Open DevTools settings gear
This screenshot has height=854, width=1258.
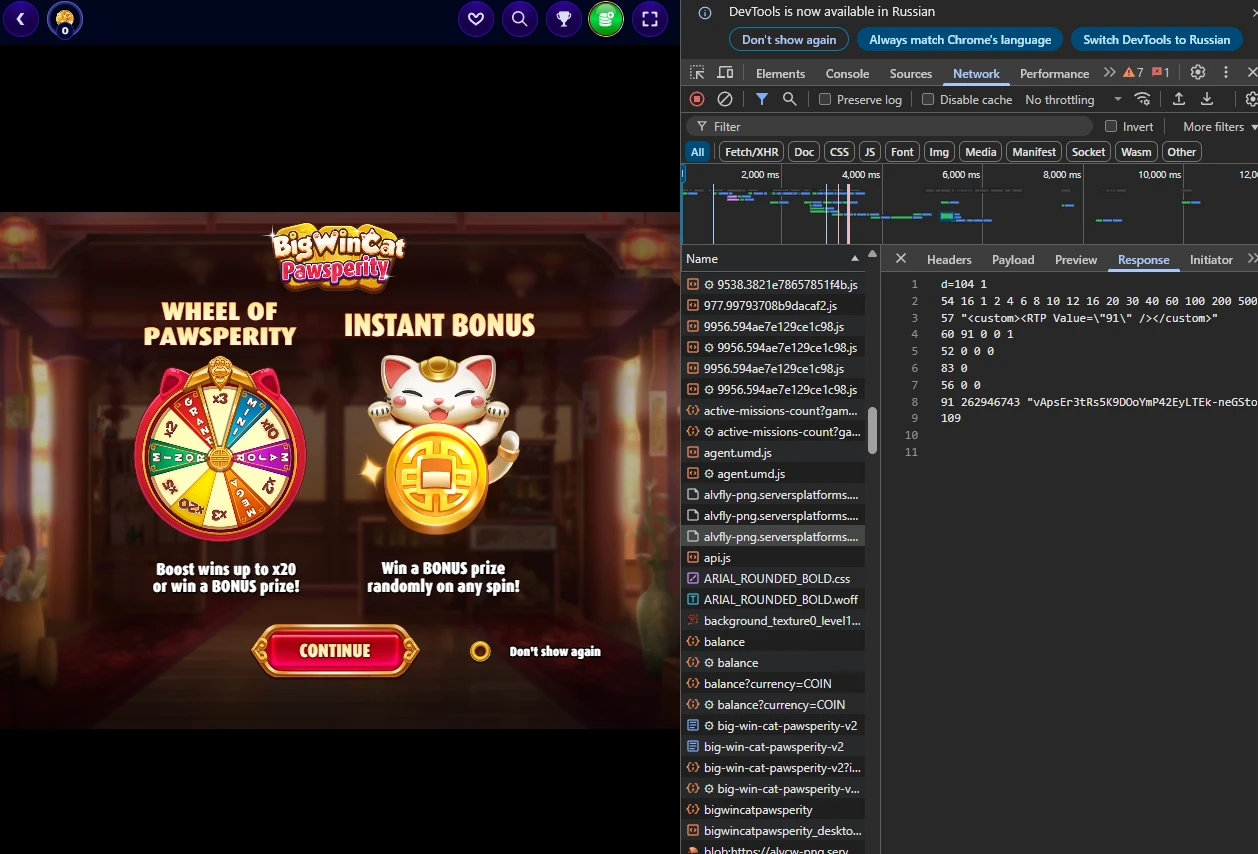point(1198,73)
